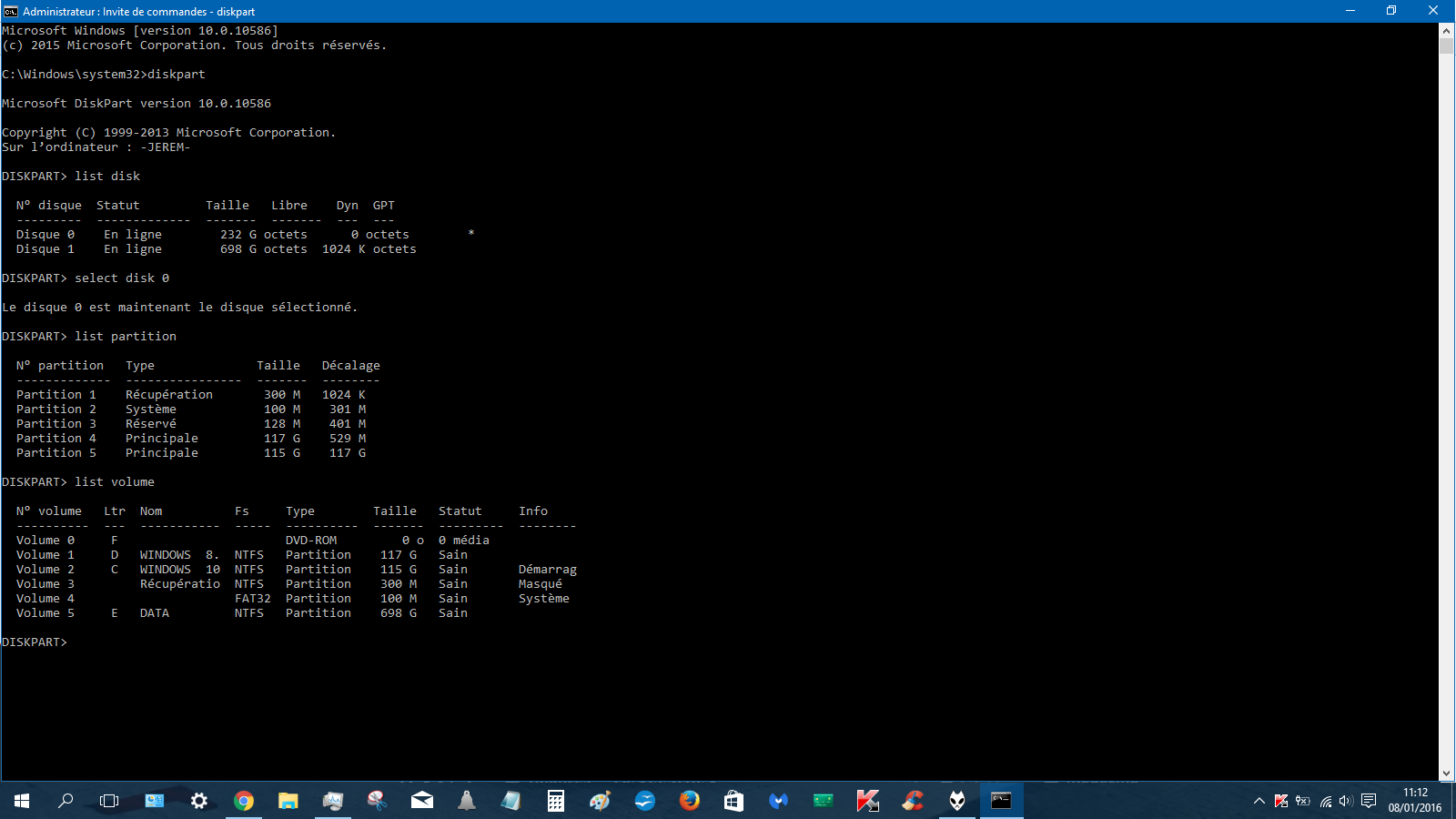1456x819 pixels.
Task: Click the scrollbar down arrow in console
Action: [1446, 773]
